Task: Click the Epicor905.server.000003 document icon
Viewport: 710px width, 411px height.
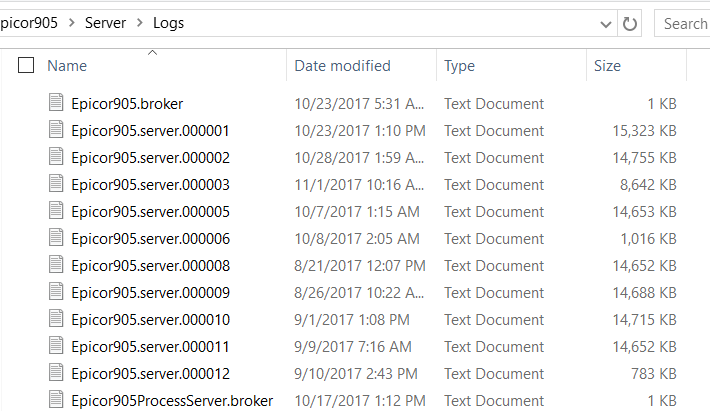Action: [56, 183]
